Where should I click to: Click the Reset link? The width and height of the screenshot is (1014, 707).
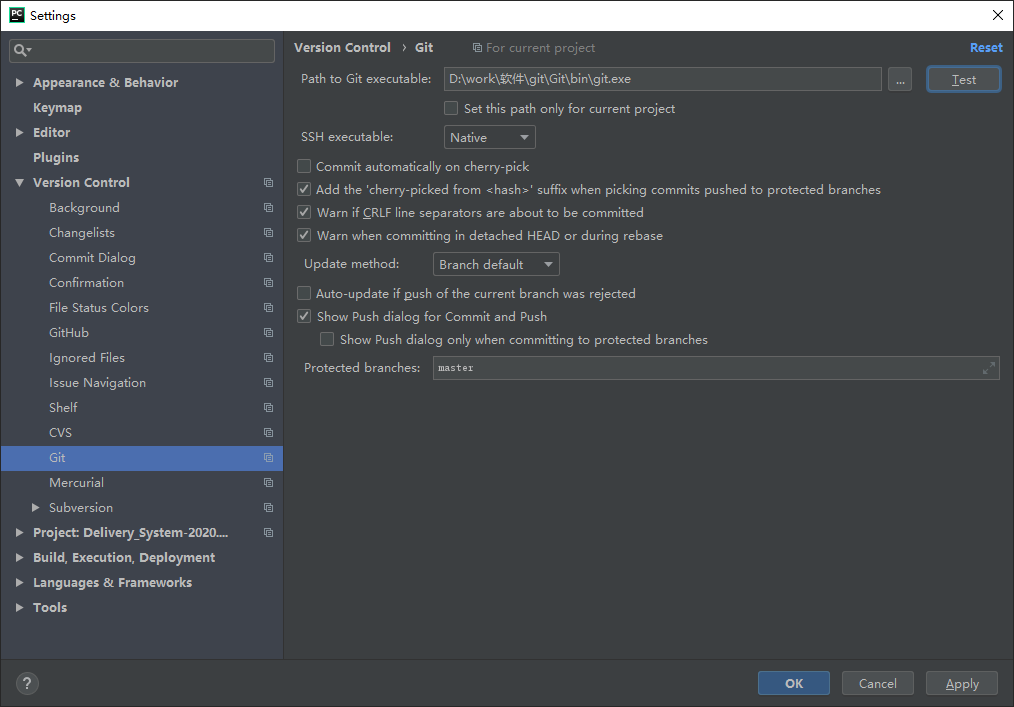coord(986,48)
